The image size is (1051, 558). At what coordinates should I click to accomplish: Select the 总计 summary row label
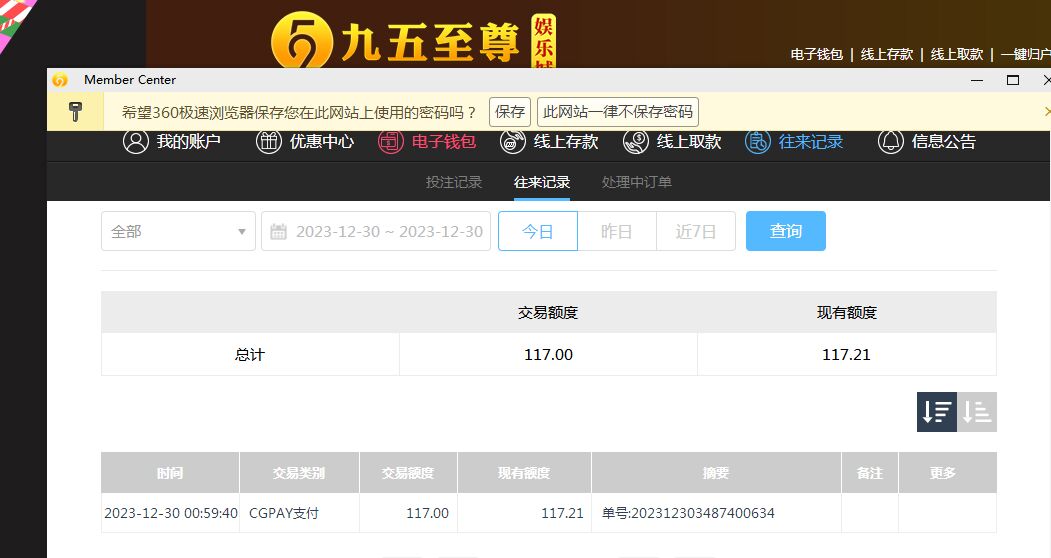(x=250, y=355)
